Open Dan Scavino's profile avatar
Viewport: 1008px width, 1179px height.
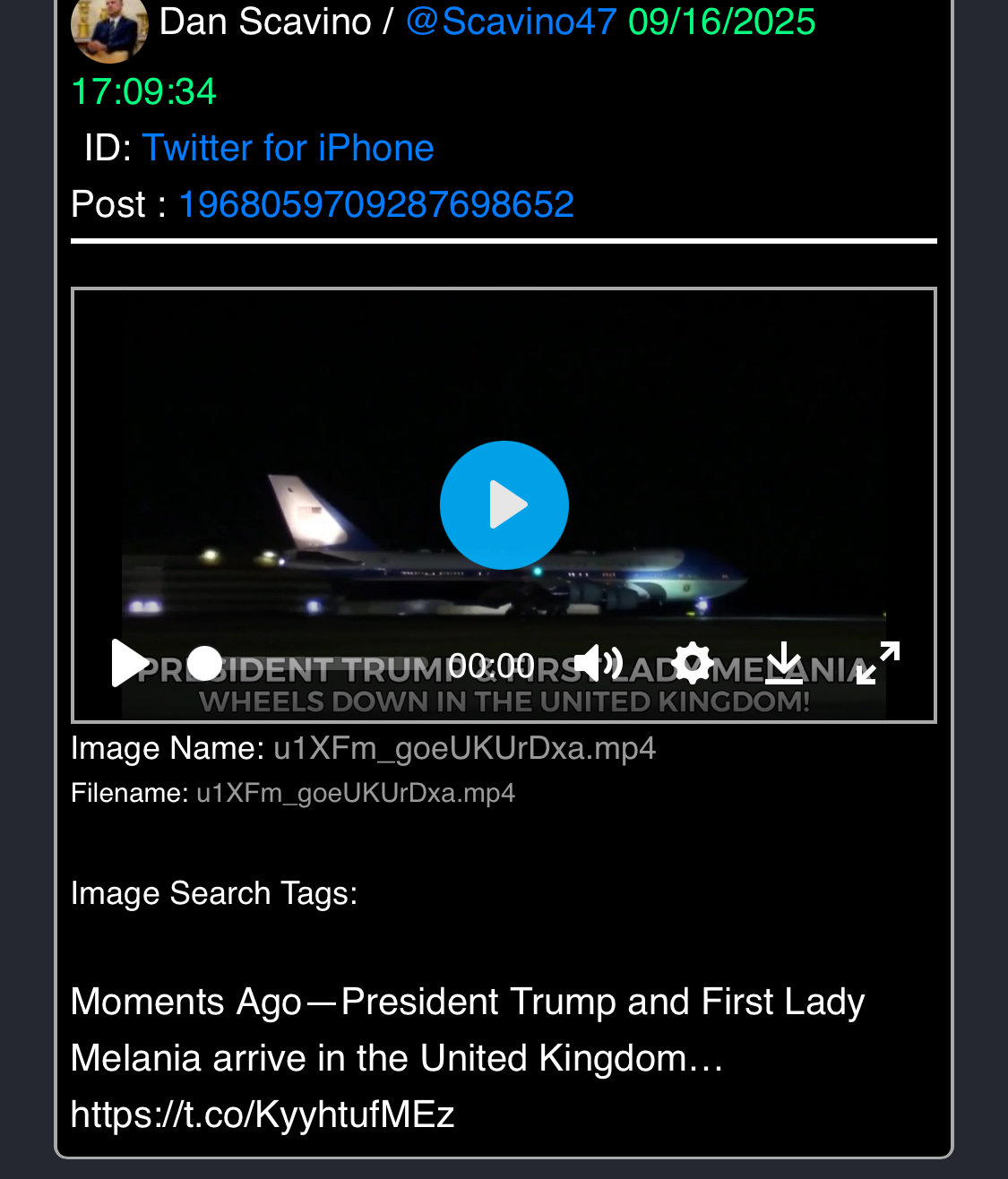(109, 27)
